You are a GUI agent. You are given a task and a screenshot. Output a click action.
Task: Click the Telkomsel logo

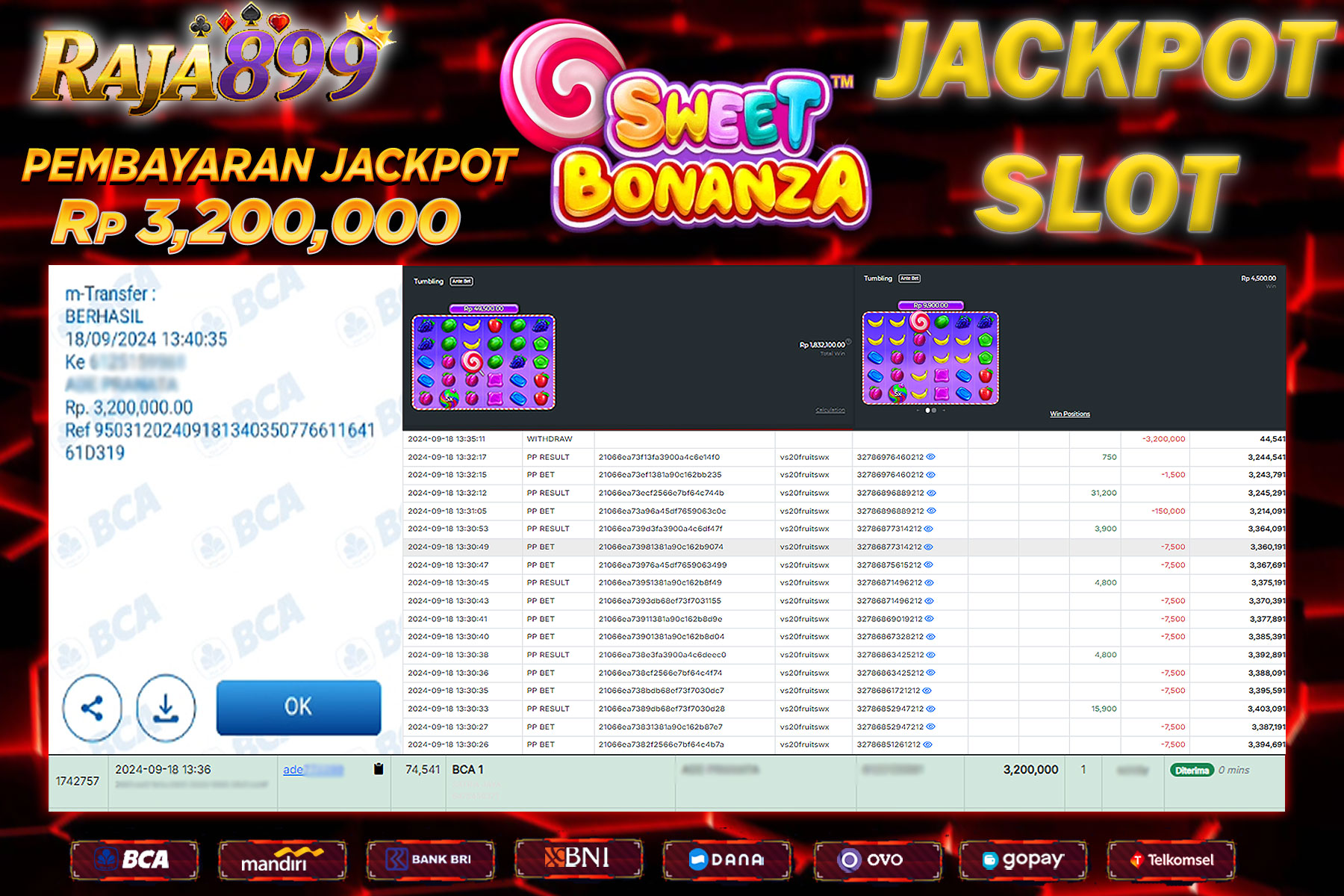[1171, 859]
